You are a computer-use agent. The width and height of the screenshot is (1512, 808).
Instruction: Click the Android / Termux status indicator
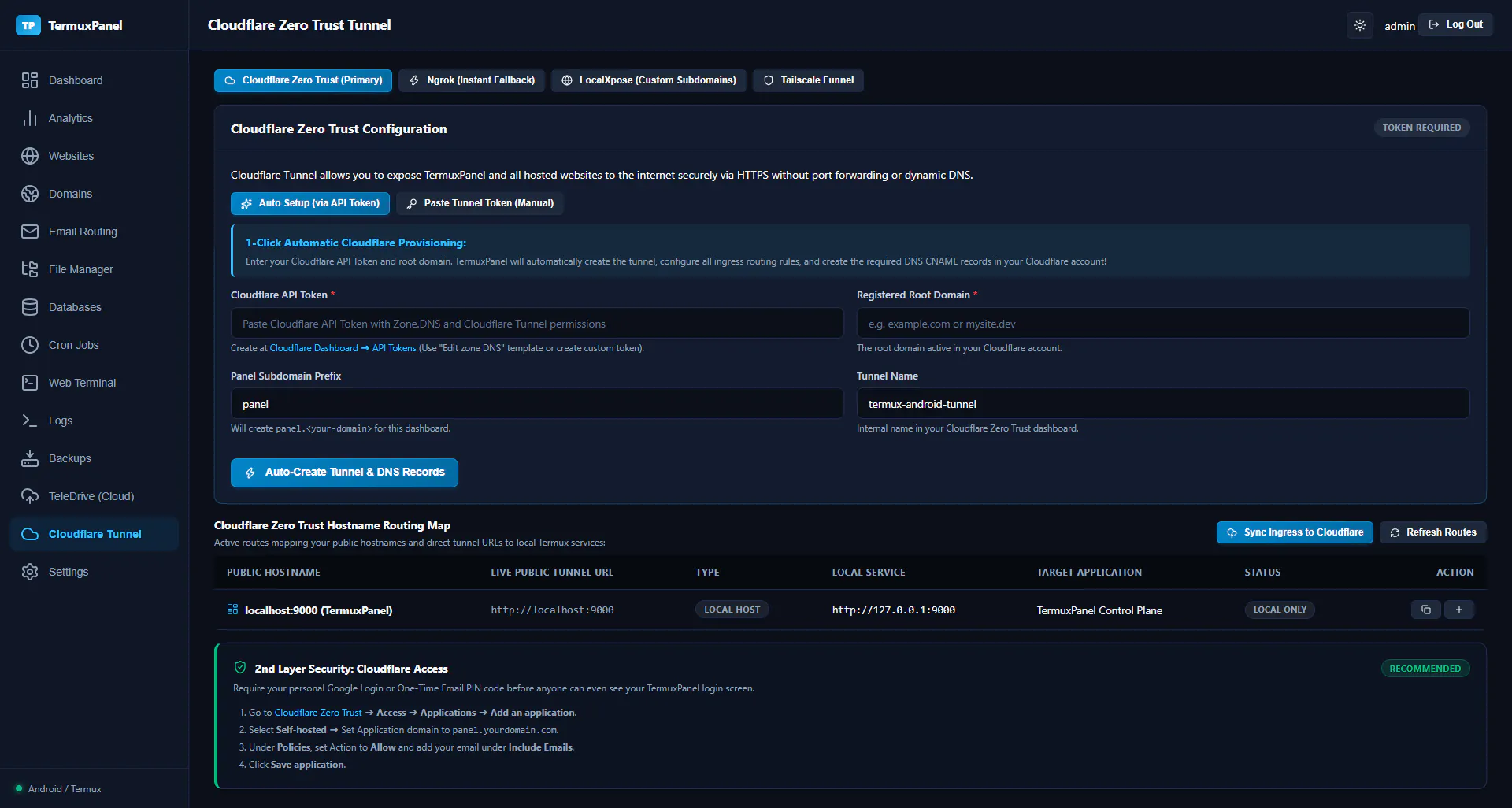point(58,789)
